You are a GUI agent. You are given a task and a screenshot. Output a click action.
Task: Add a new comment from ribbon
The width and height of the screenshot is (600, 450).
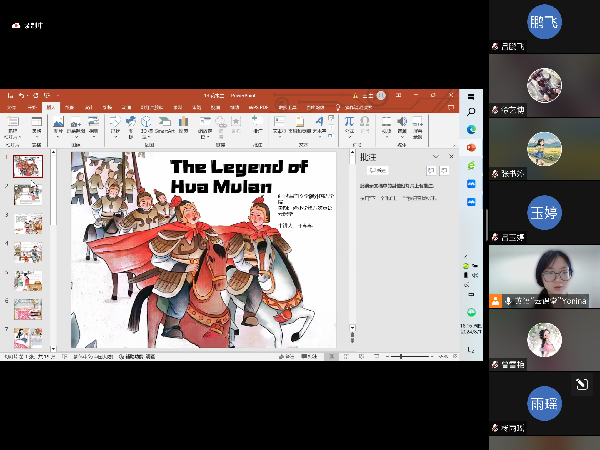pyautogui.click(x=258, y=125)
